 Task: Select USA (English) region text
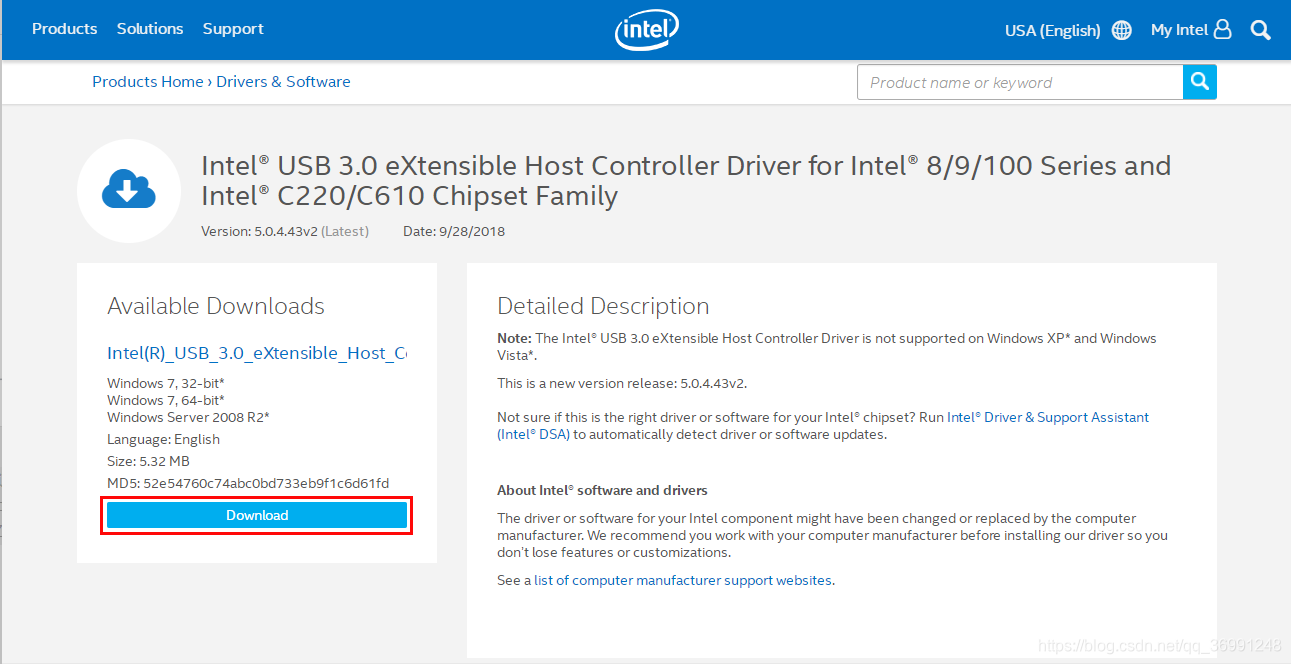(1052, 30)
